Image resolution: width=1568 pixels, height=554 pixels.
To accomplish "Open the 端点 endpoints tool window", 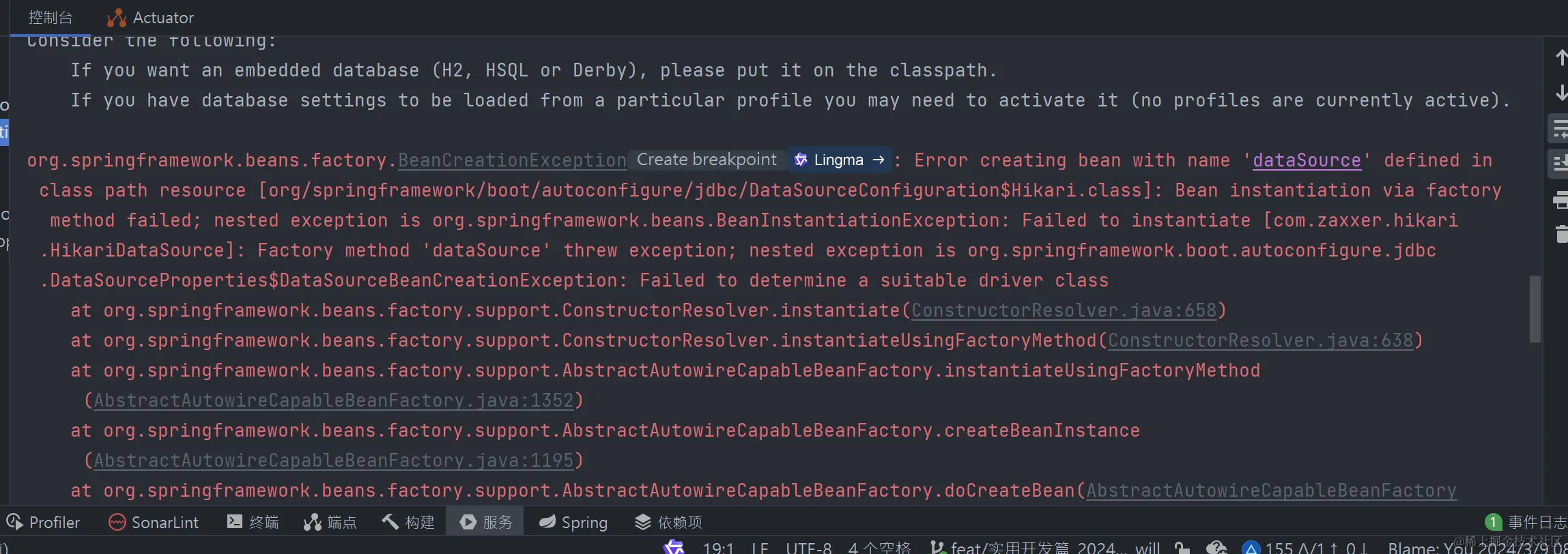I will point(330,522).
